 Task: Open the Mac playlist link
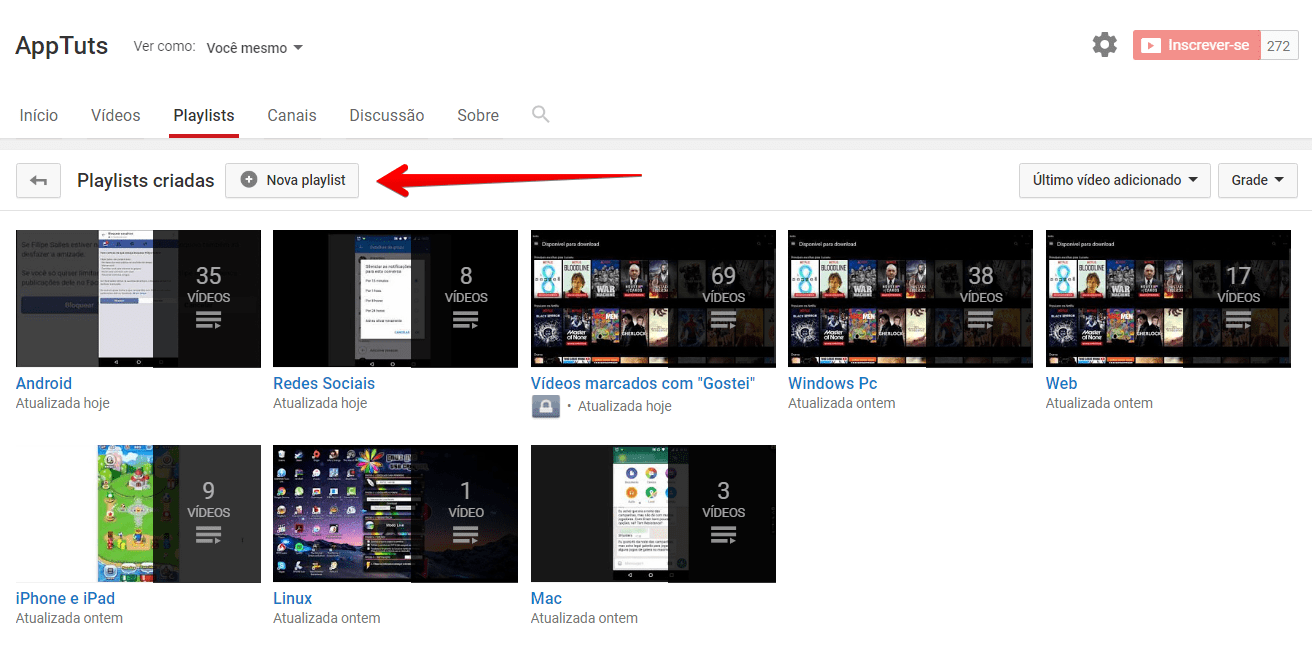coord(546,598)
